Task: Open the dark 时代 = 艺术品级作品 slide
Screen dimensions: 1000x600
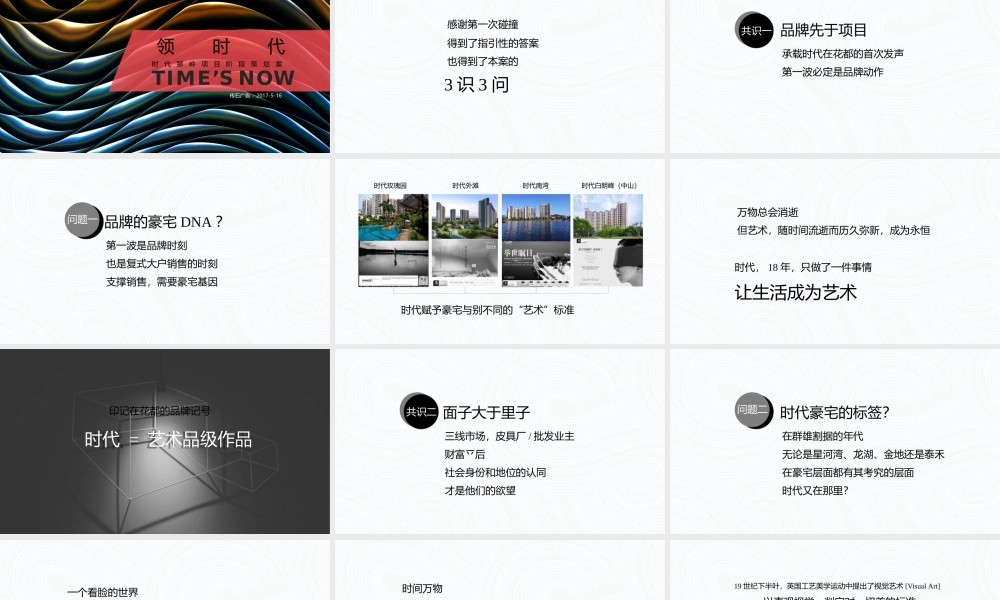Action: pyautogui.click(x=165, y=441)
